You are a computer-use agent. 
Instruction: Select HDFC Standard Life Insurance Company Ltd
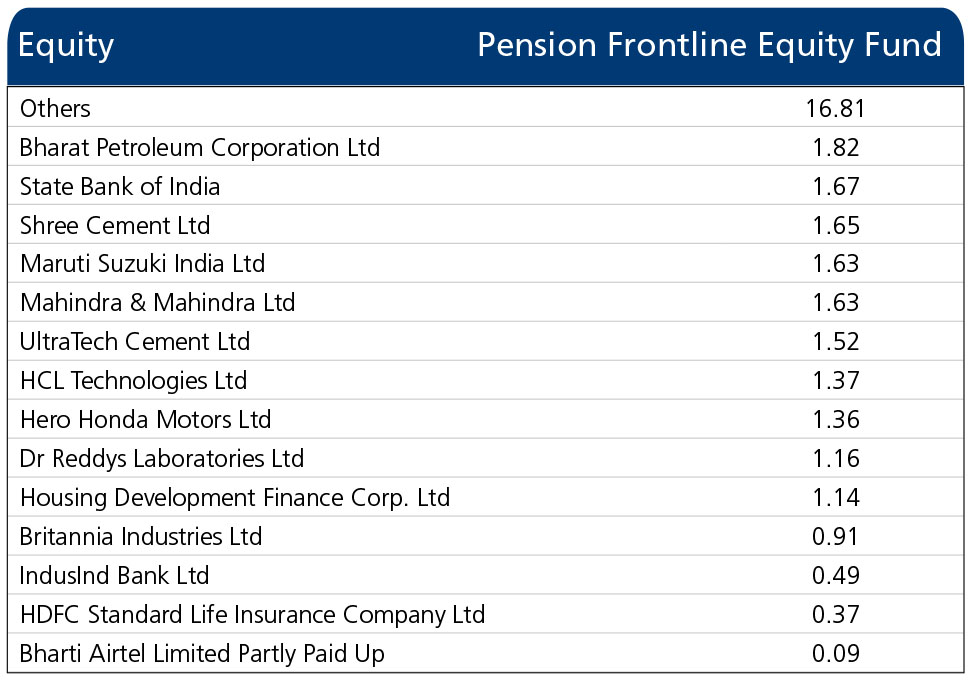click(x=253, y=615)
